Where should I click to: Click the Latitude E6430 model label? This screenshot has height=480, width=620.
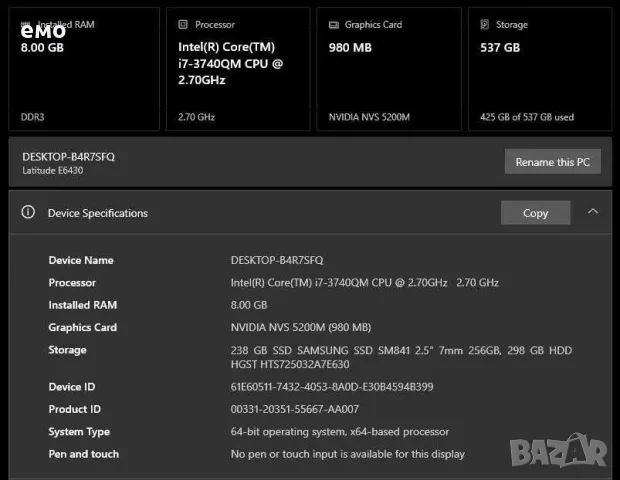pyautogui.click(x=53, y=170)
